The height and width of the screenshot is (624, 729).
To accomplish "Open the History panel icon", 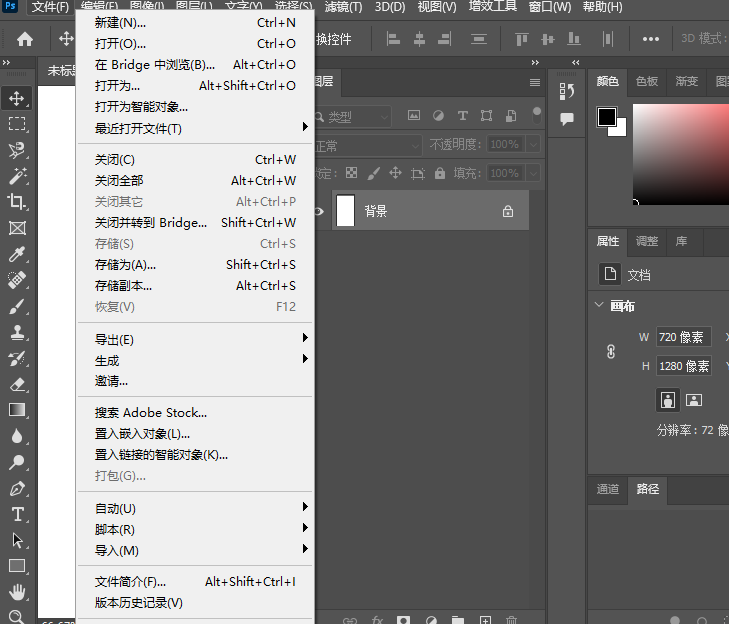I will [567, 91].
